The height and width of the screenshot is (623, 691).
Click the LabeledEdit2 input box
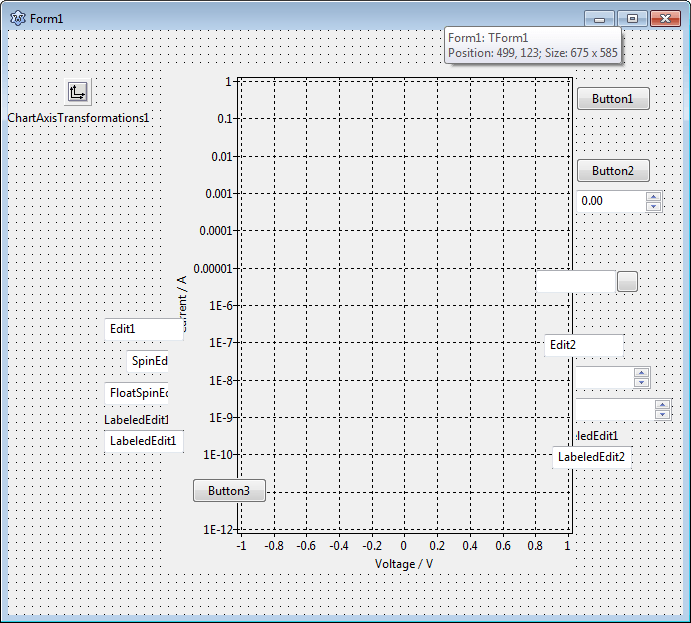click(591, 457)
